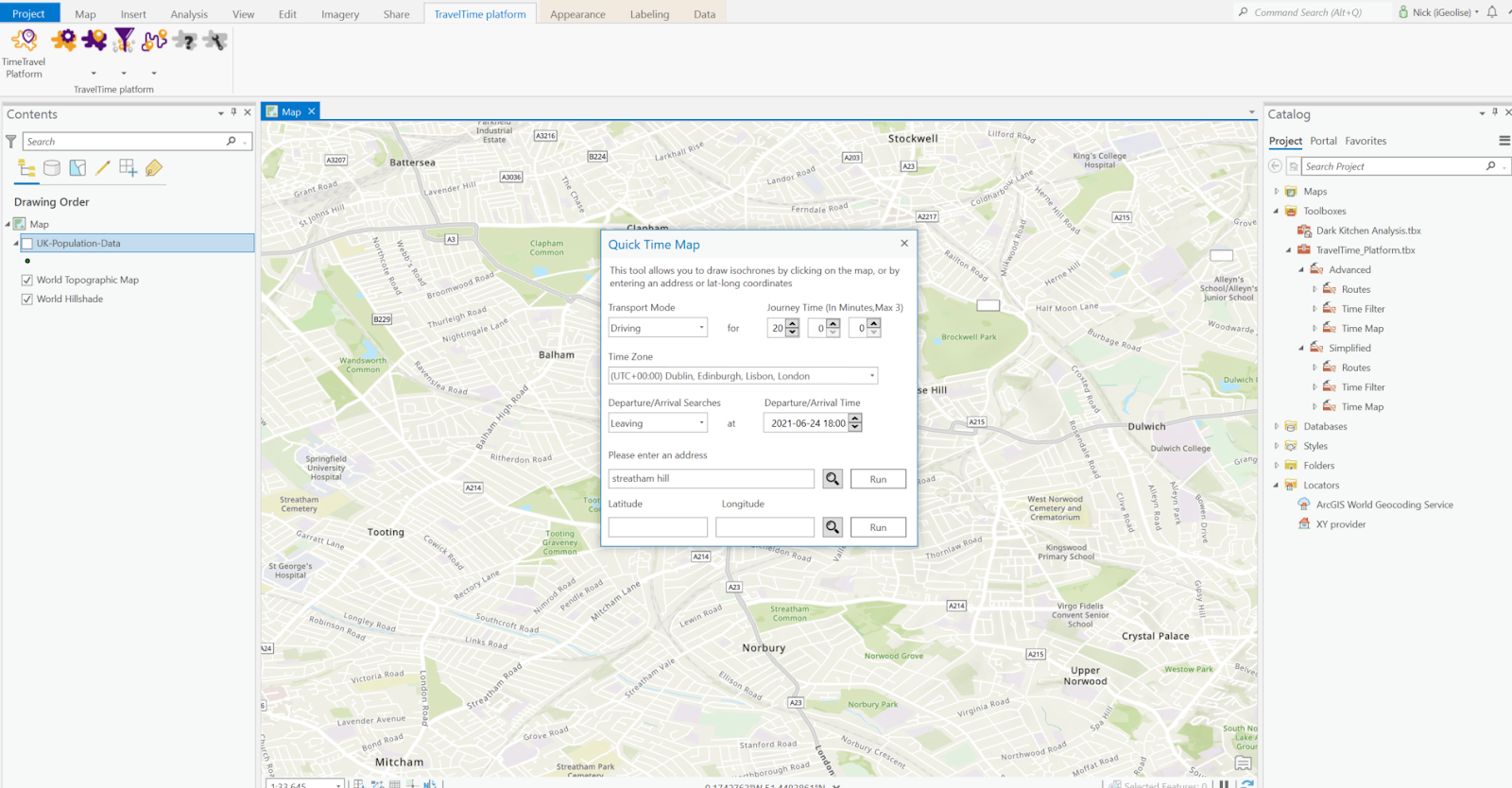The image size is (1512, 788).
Task: Run the latitude longitude search
Action: tap(878, 527)
